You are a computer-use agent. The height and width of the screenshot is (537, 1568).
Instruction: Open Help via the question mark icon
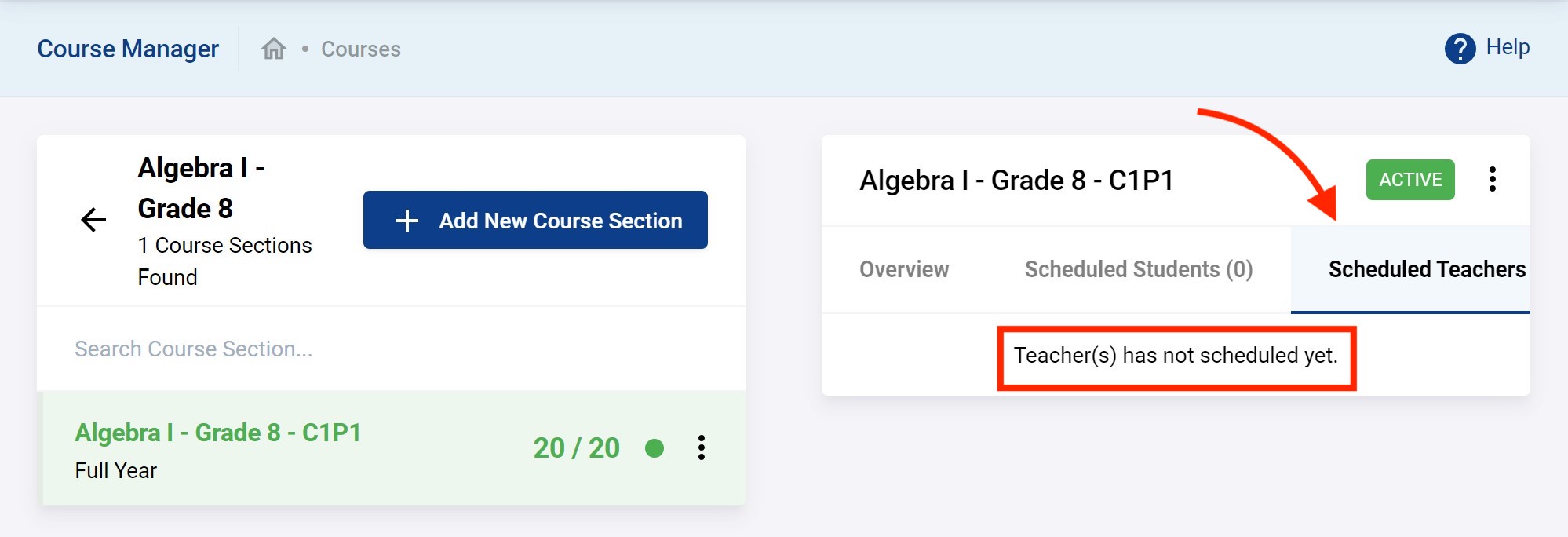click(x=1460, y=49)
